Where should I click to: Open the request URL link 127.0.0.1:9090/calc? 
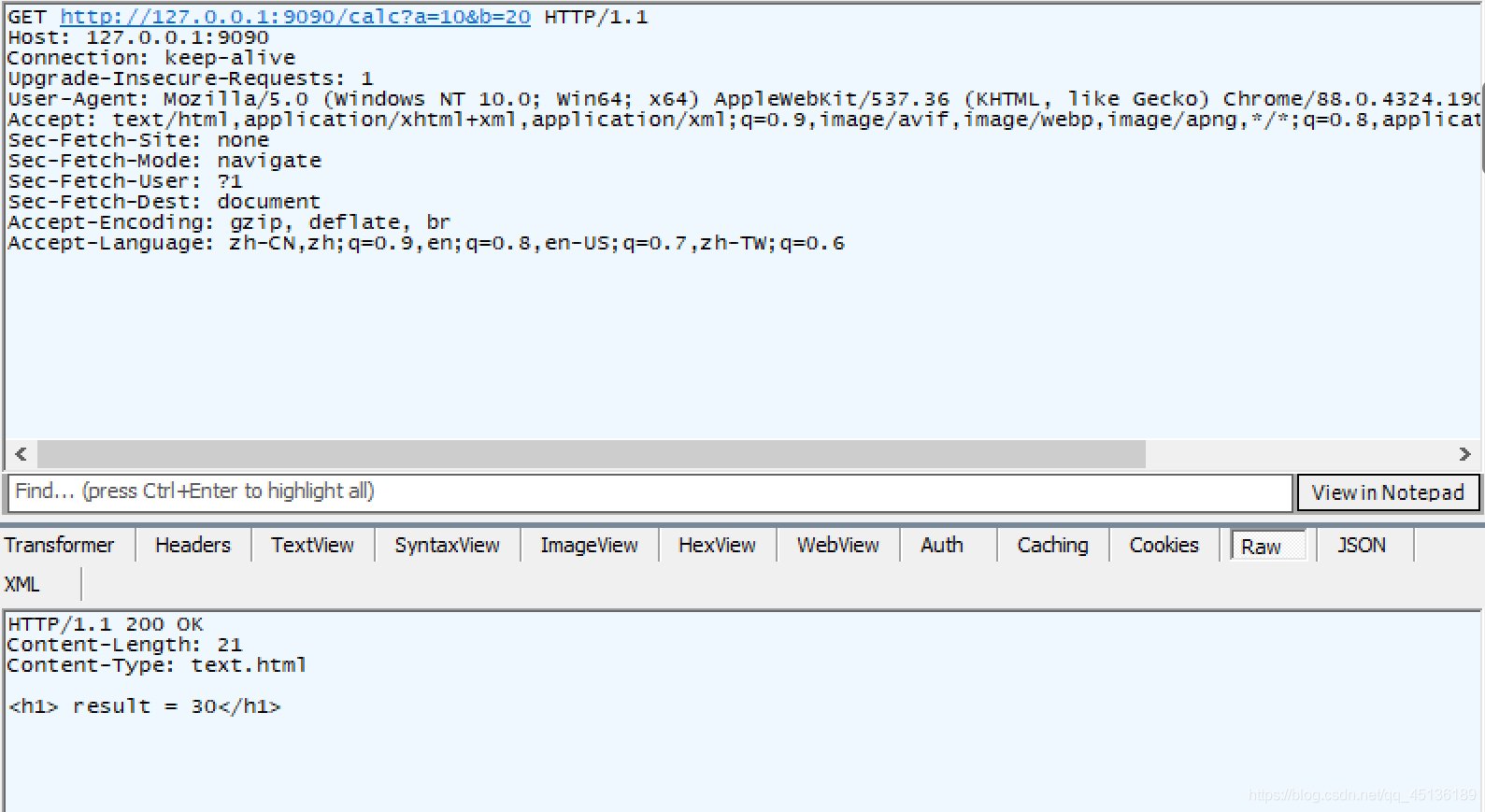click(295, 17)
